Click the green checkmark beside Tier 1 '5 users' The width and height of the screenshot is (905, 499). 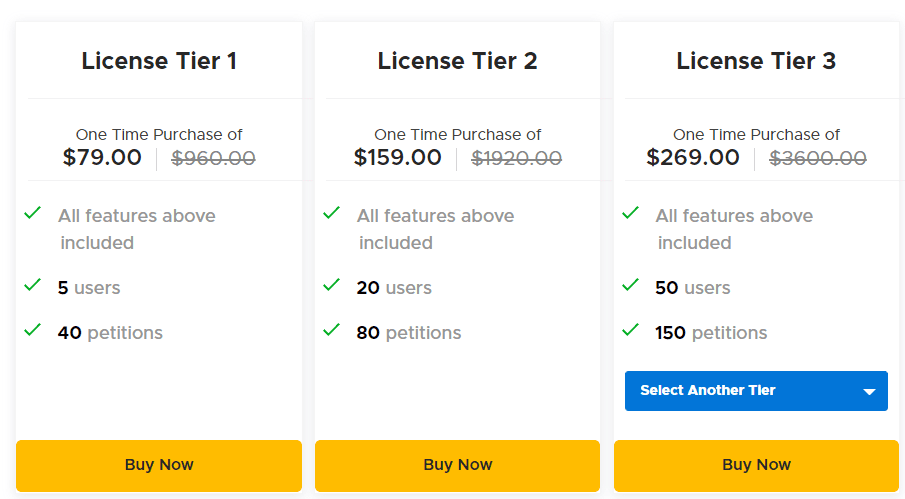(33, 286)
